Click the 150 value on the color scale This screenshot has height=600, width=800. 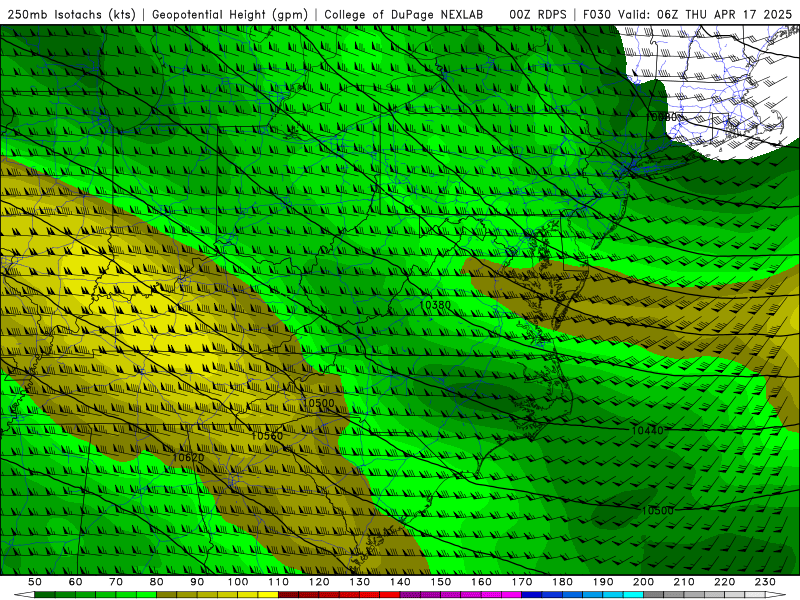(441, 582)
